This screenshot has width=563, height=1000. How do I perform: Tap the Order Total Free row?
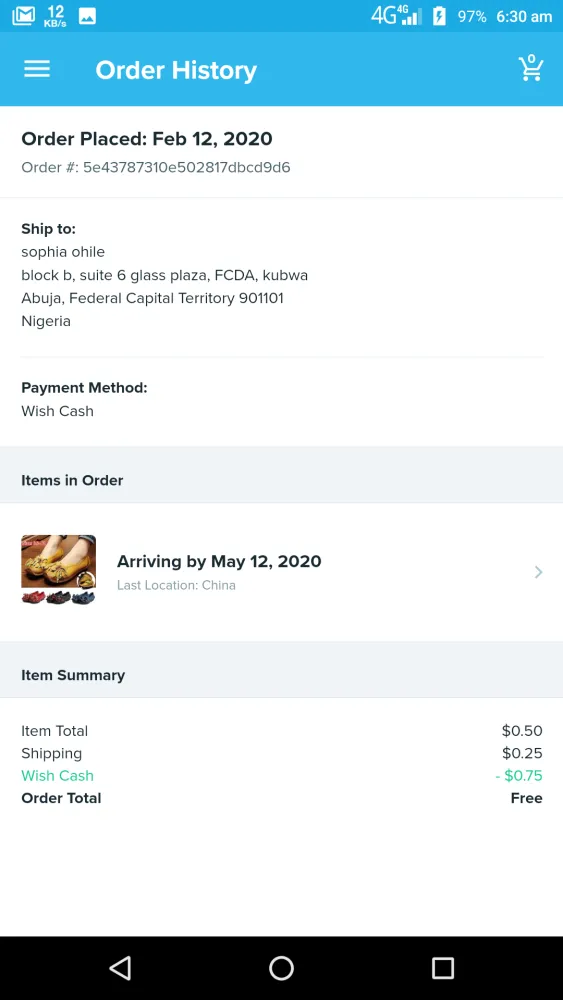[x=281, y=798]
